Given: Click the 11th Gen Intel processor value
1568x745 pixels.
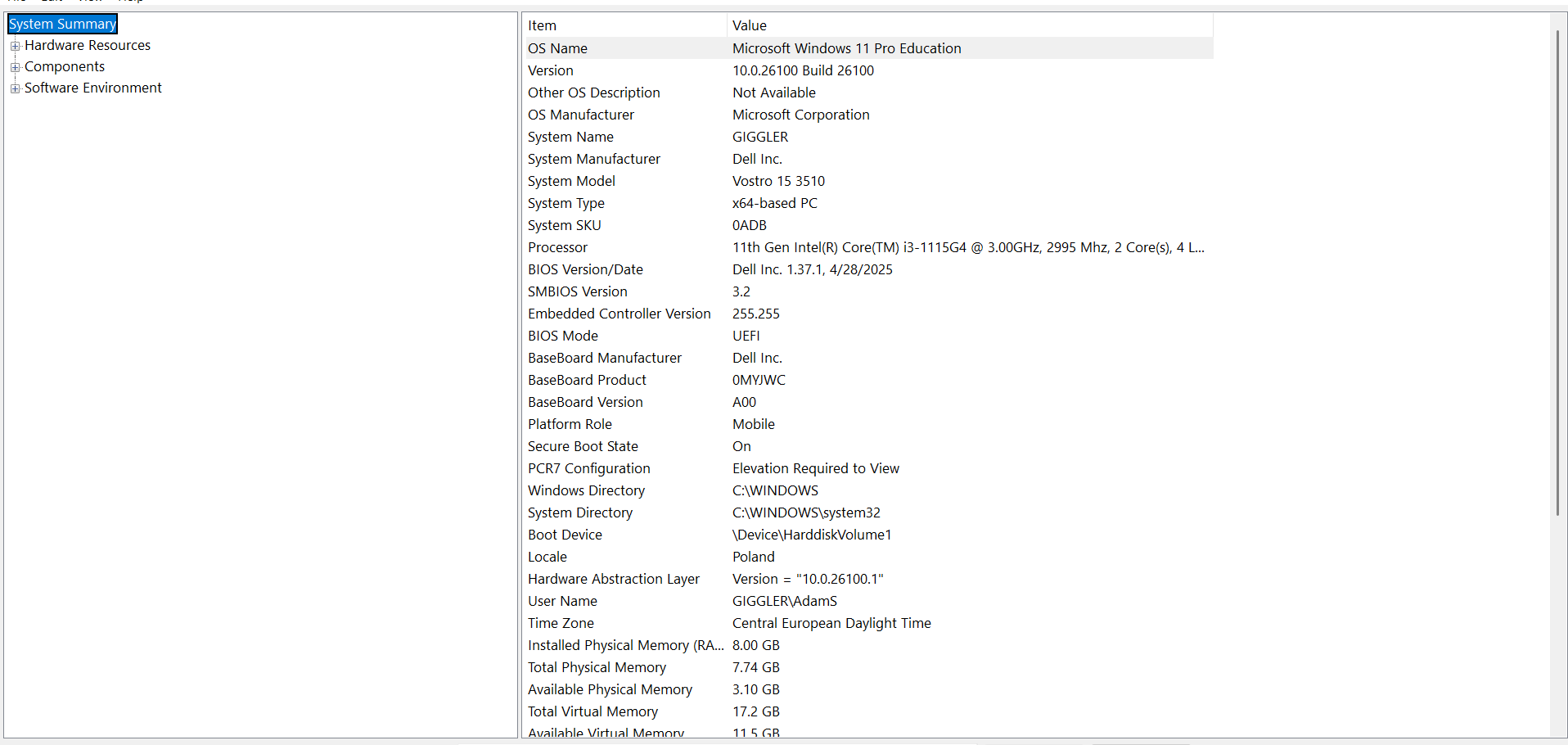Looking at the screenshot, I should click(968, 247).
